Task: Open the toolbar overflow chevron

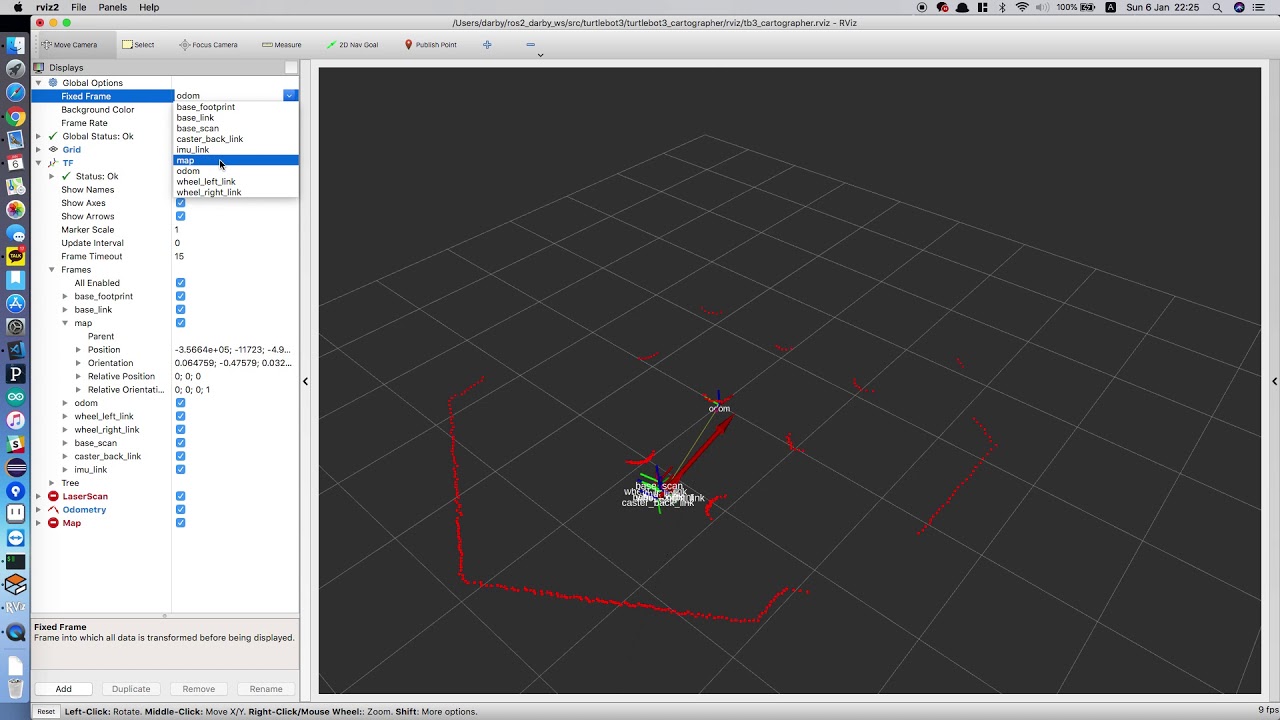Action: click(x=540, y=55)
